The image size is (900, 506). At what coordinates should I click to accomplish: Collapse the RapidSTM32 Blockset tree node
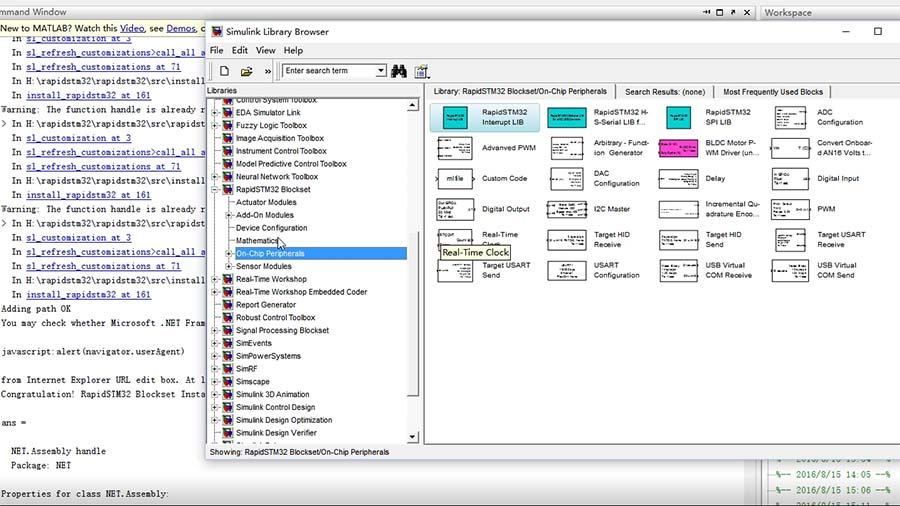click(215, 189)
